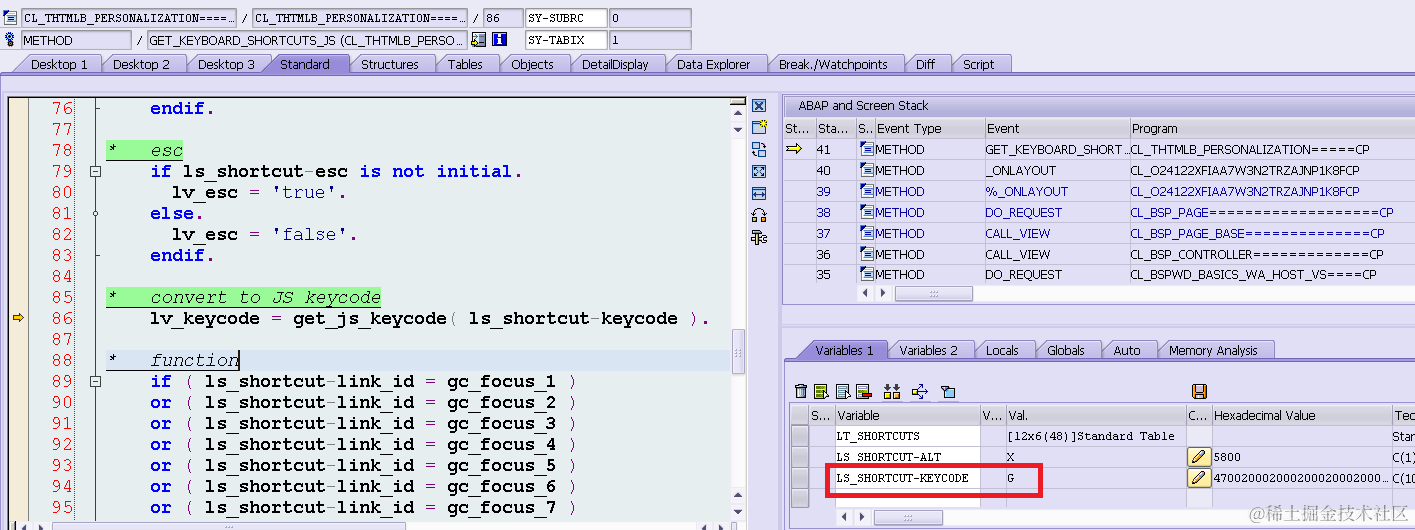
Task: Click the blue arrows icon in Variables toolbar
Action: click(920, 391)
